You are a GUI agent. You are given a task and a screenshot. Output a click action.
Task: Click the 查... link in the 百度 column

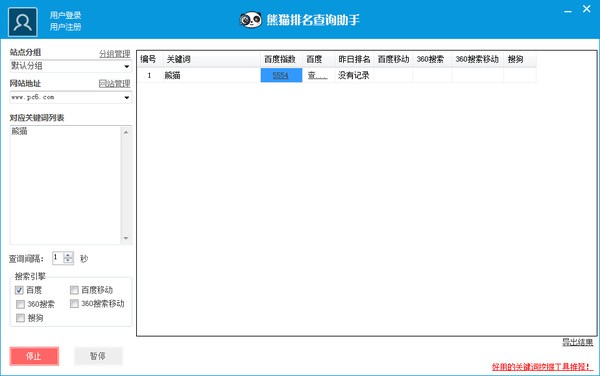[x=317, y=75]
